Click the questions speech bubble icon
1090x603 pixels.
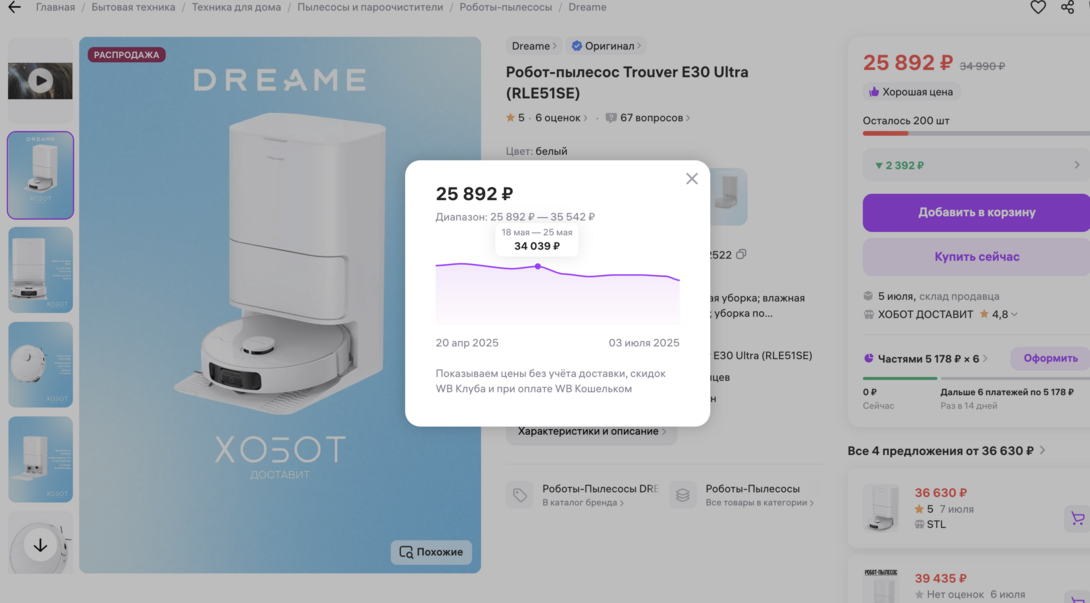click(x=611, y=118)
